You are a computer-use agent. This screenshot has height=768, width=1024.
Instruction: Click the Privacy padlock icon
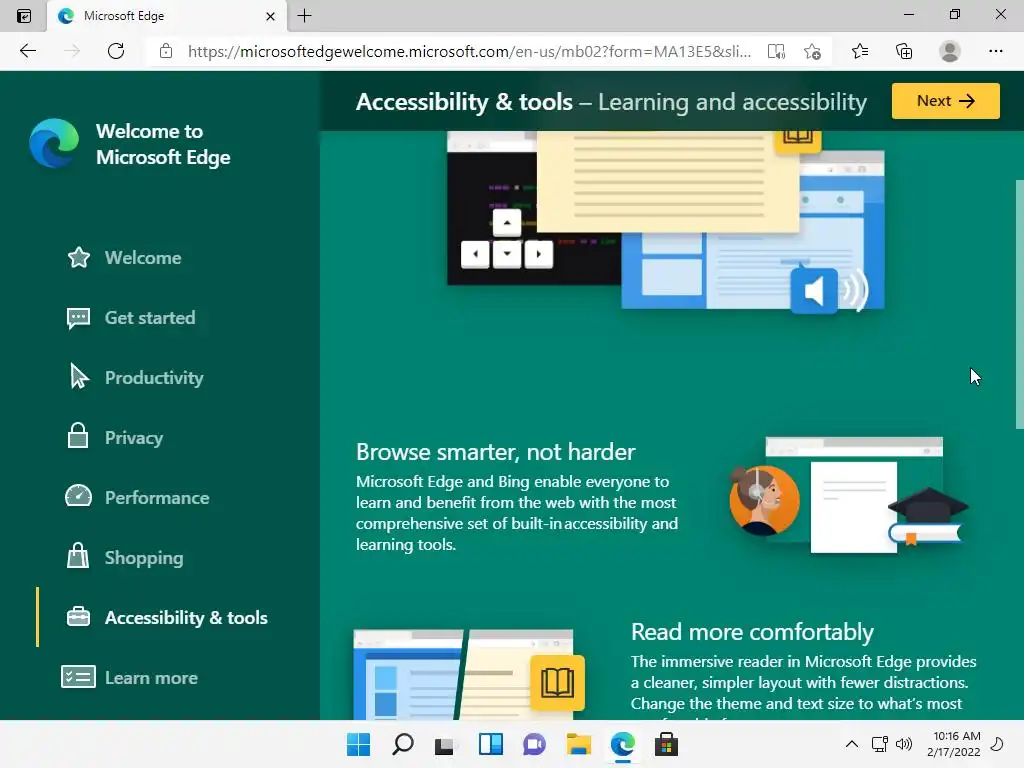(78, 436)
